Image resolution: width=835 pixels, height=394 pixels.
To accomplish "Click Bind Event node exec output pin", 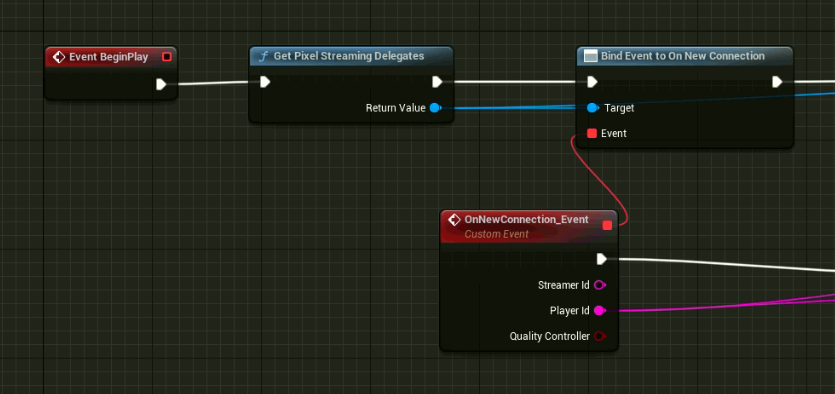I will click(x=777, y=82).
